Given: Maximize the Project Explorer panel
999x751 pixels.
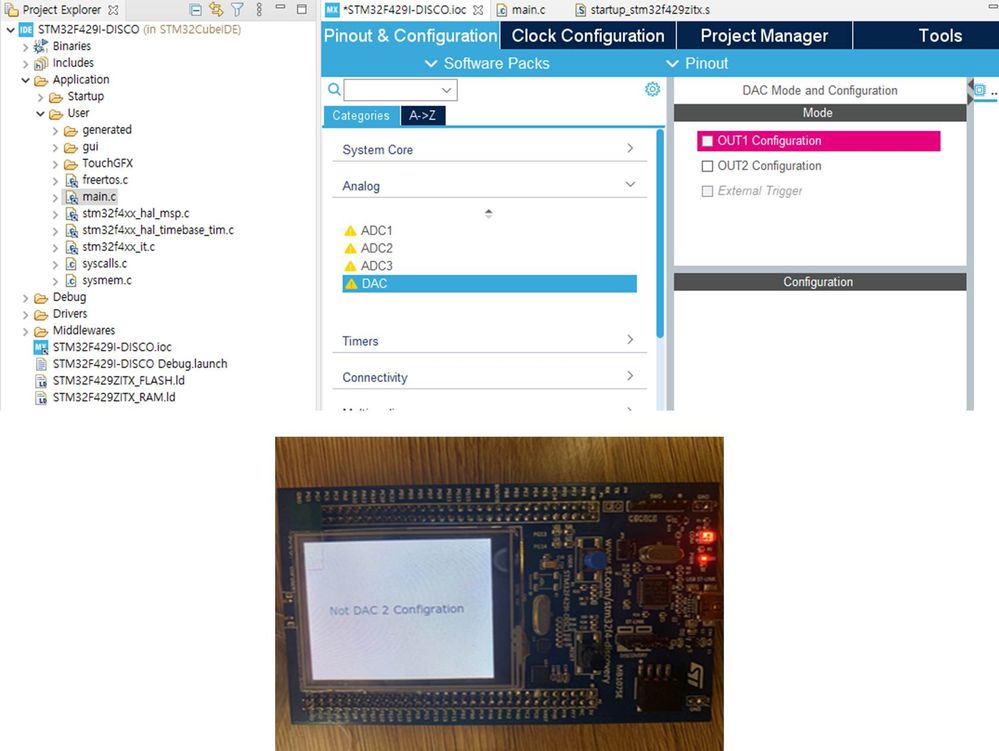Looking at the screenshot, I should (x=302, y=9).
